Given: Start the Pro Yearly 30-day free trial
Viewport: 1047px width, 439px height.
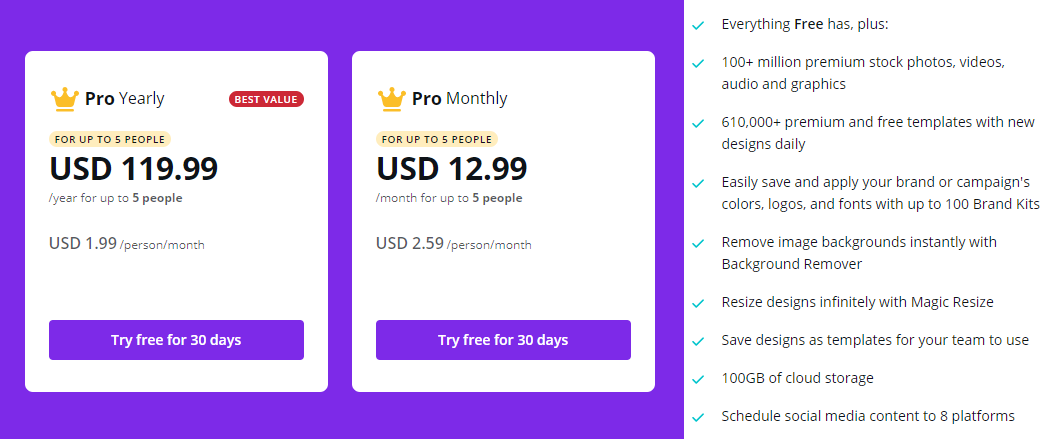Looking at the screenshot, I should click(x=176, y=340).
